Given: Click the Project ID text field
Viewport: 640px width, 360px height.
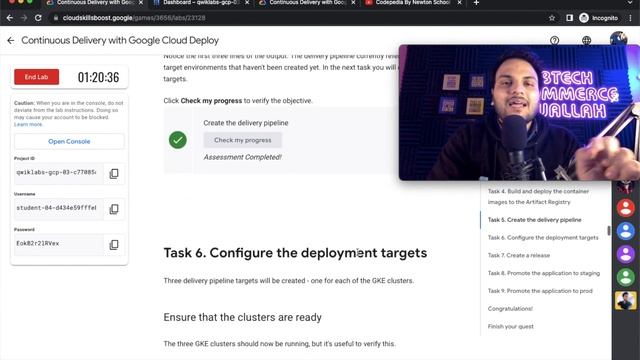Looking at the screenshot, I should point(58,173).
